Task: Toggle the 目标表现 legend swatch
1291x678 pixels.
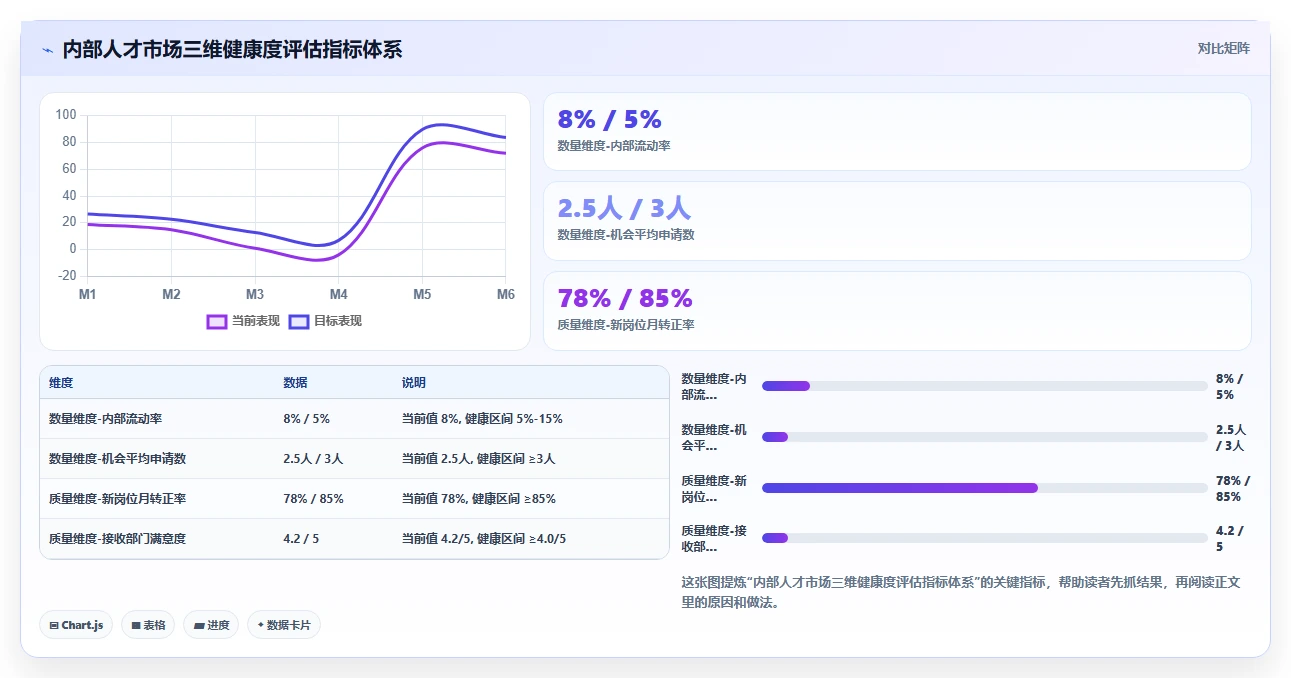Action: pyautogui.click(x=299, y=321)
